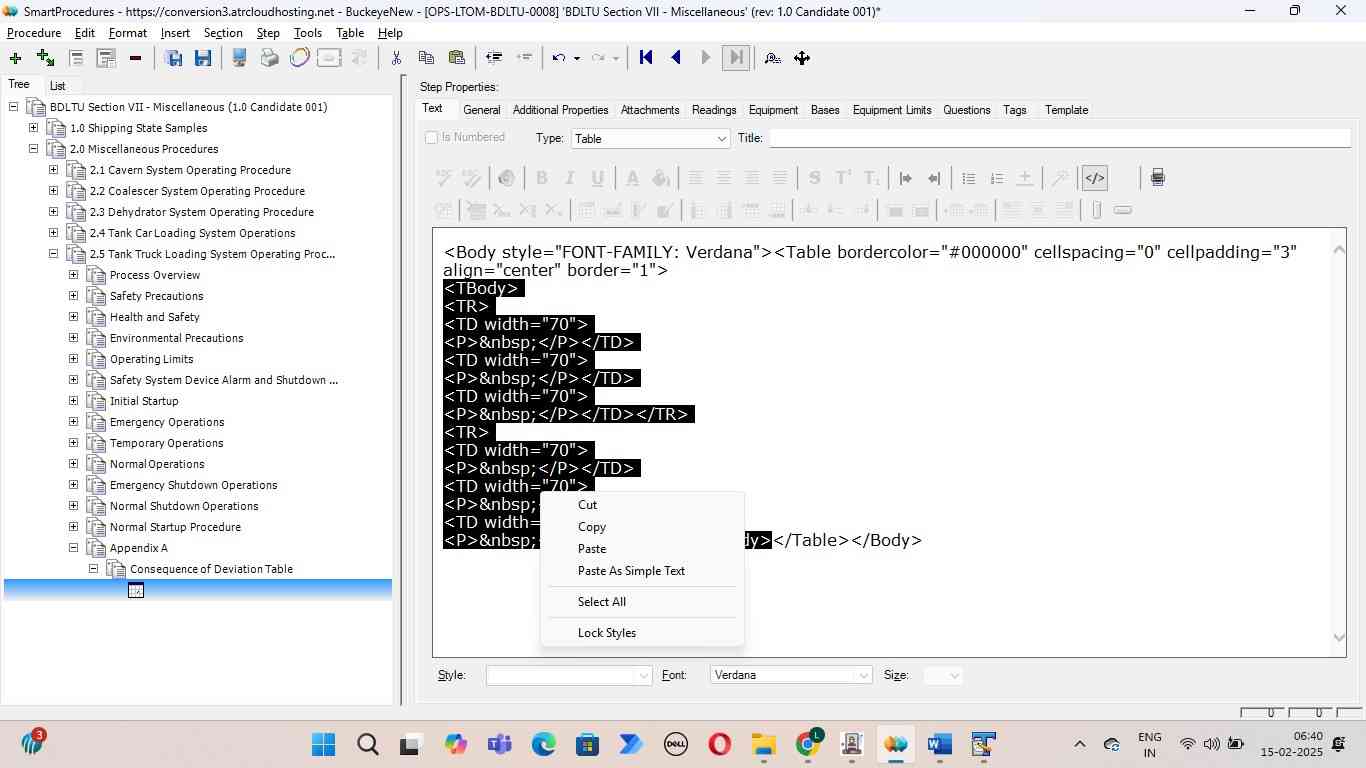Go to the first step navigation arrow
The height and width of the screenshot is (768, 1366).
tap(646, 58)
